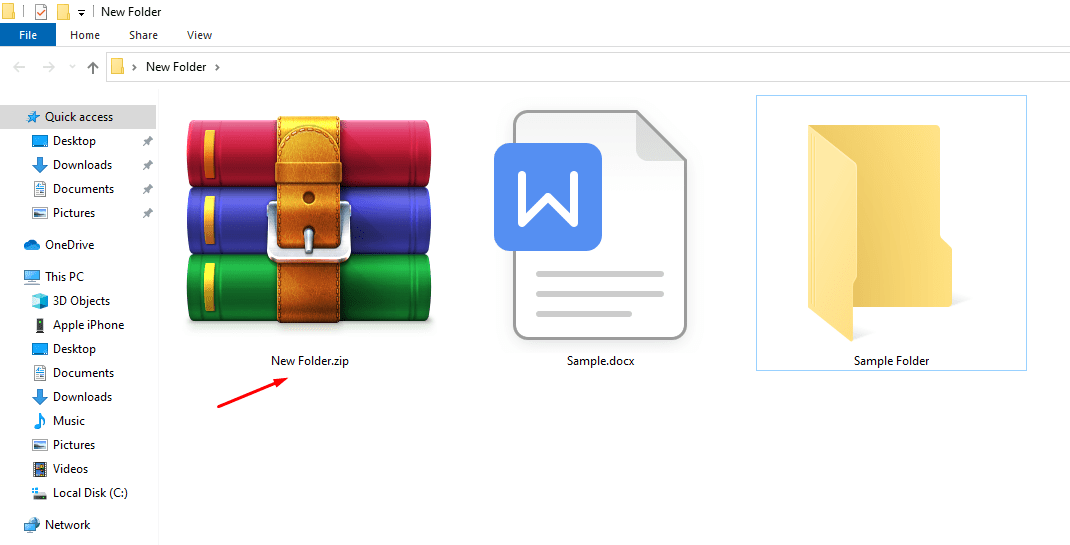Switch to the Share ribbon tab
1070x545 pixels.
pyautogui.click(x=143, y=35)
